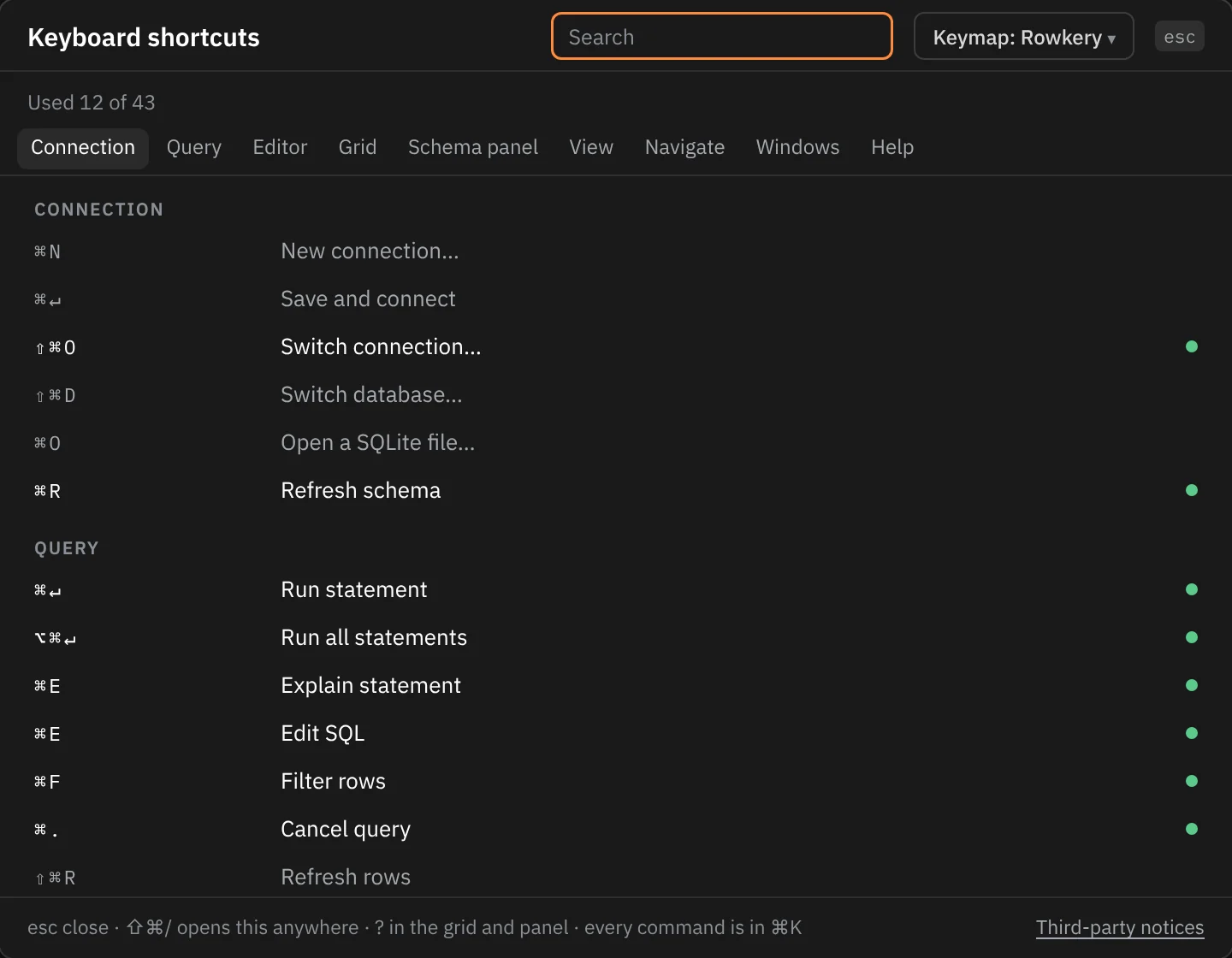Click the Refresh schema entry
1232x958 pixels.
point(616,491)
